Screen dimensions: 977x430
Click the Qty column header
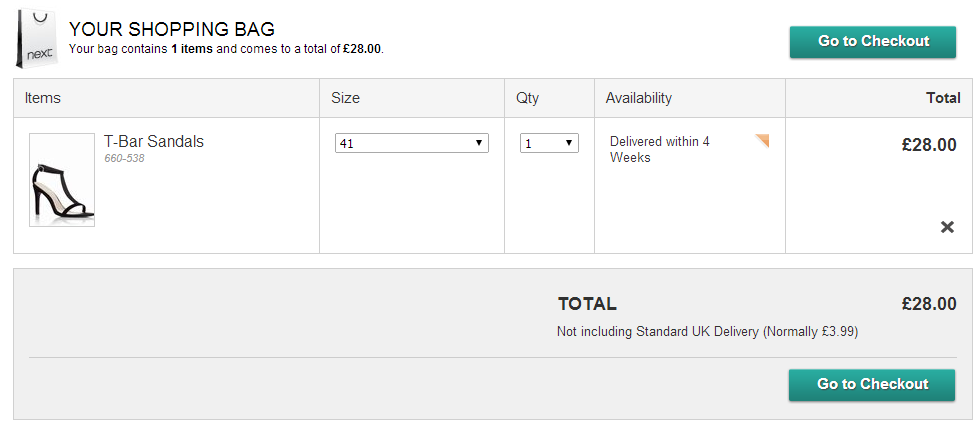coord(527,98)
